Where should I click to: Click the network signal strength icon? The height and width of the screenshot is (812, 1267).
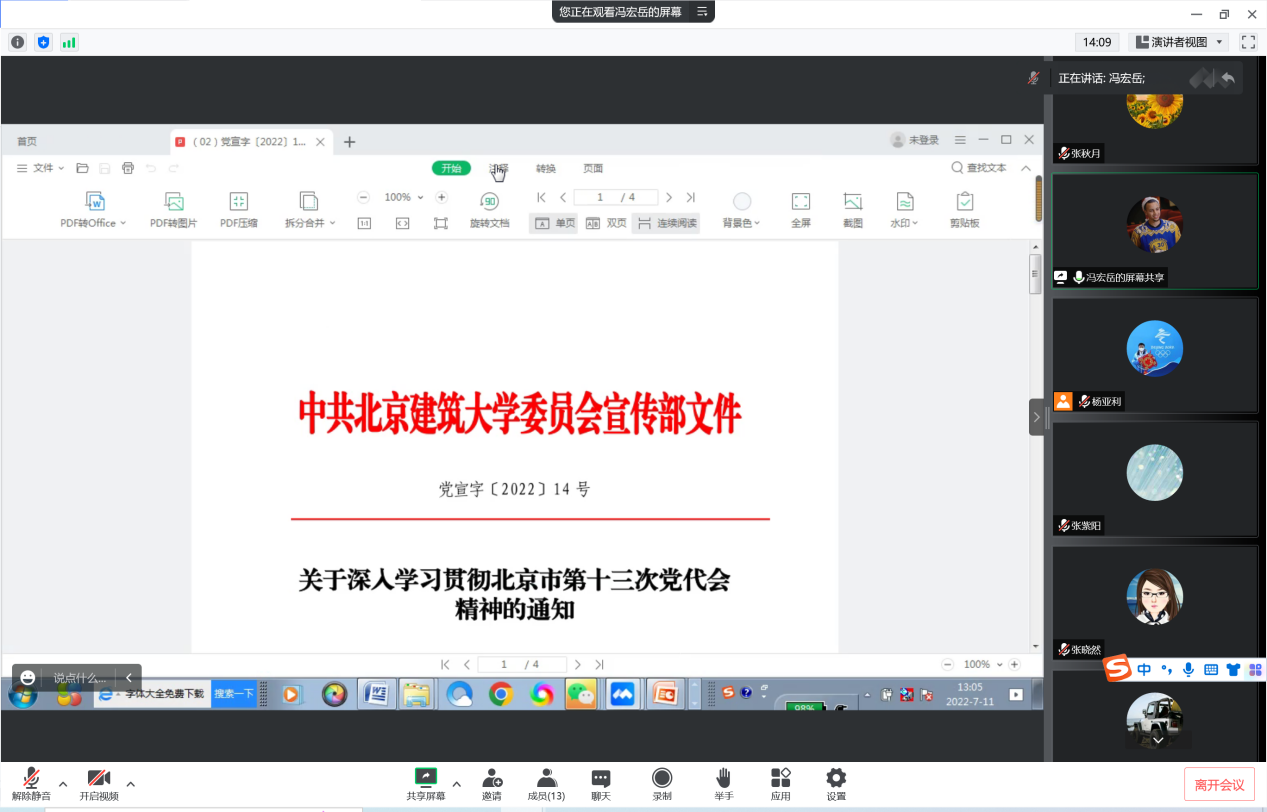point(69,42)
